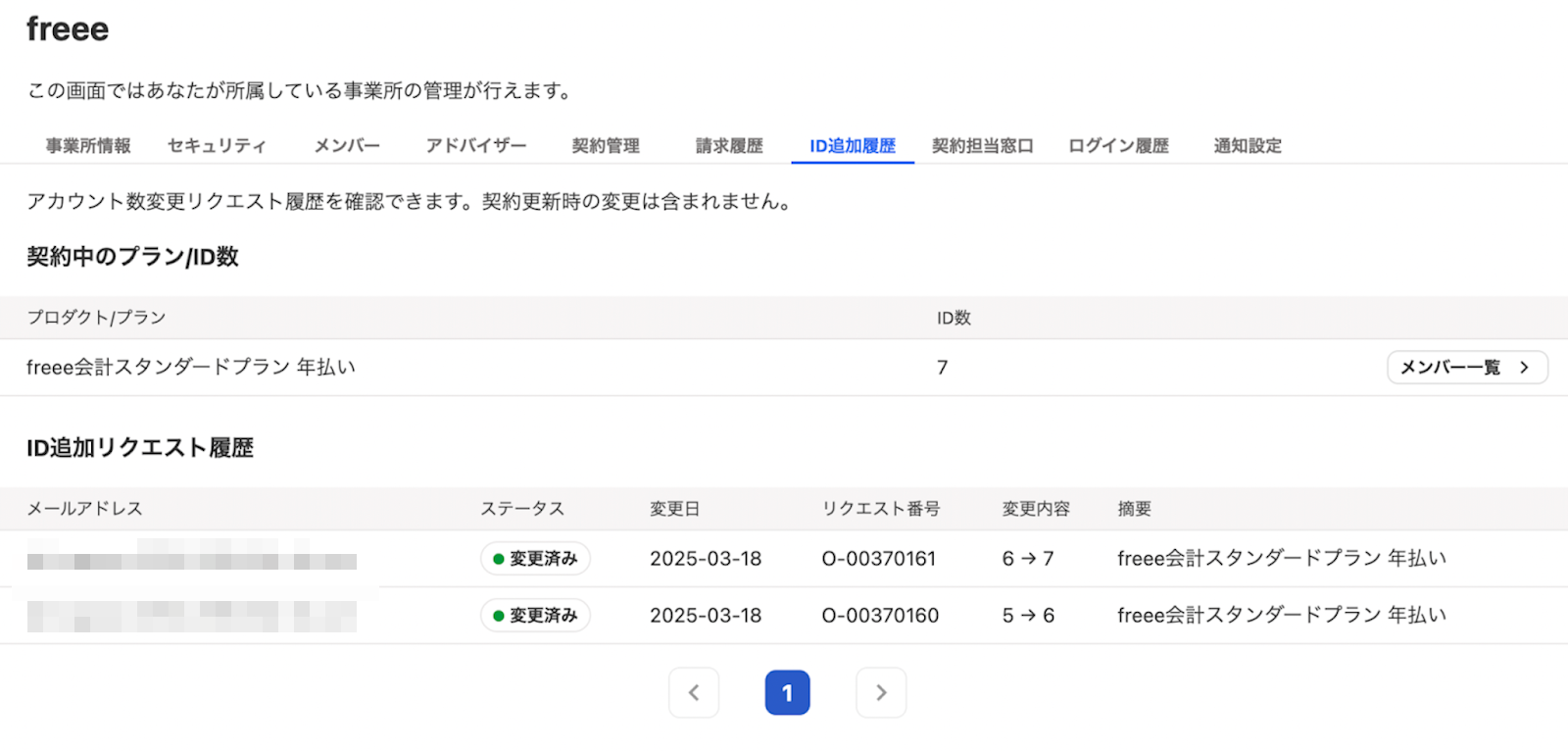Click the plan name beside ID count 7

pos(191,368)
